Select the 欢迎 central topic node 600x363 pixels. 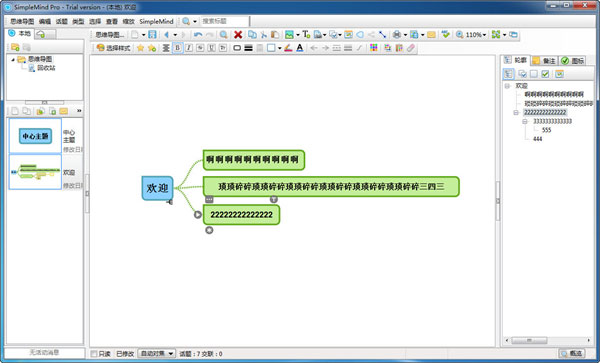pos(157,188)
